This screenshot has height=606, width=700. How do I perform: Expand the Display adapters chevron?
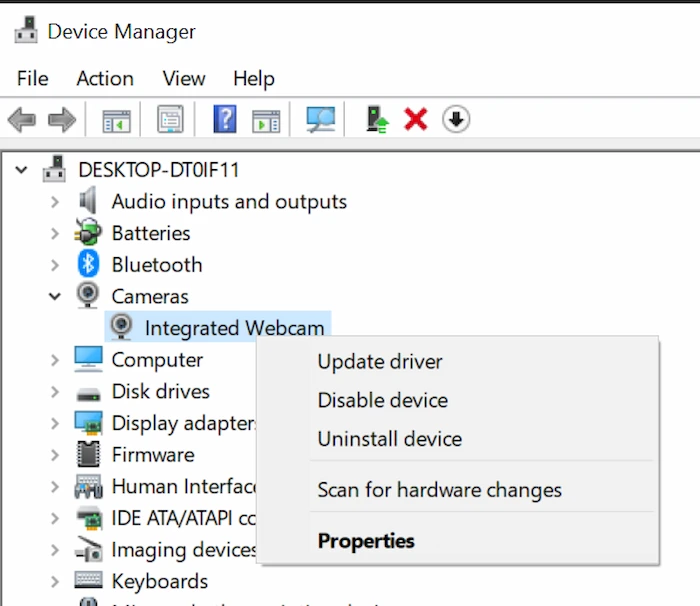pyautogui.click(x=54, y=423)
